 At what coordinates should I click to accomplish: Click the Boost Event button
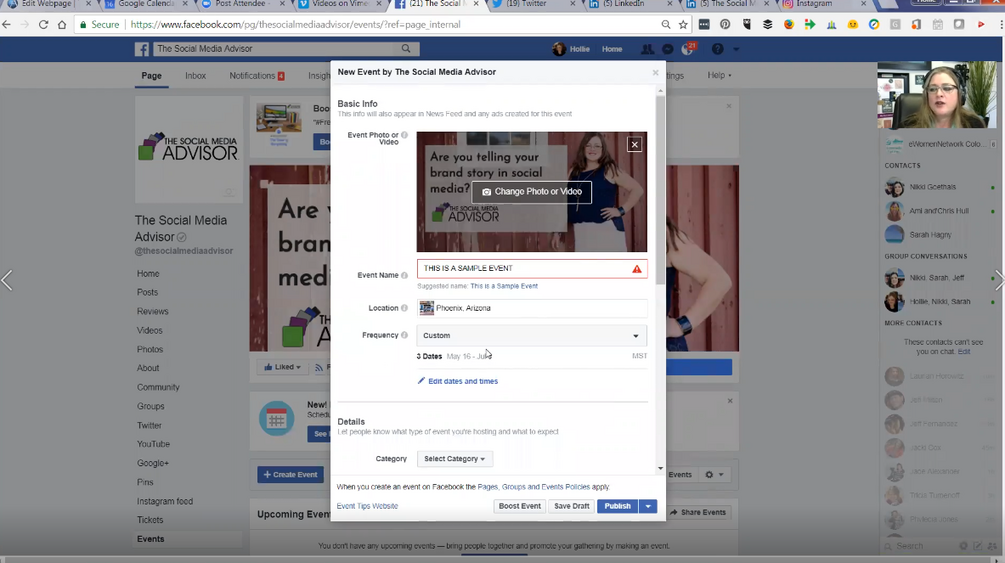click(520, 506)
